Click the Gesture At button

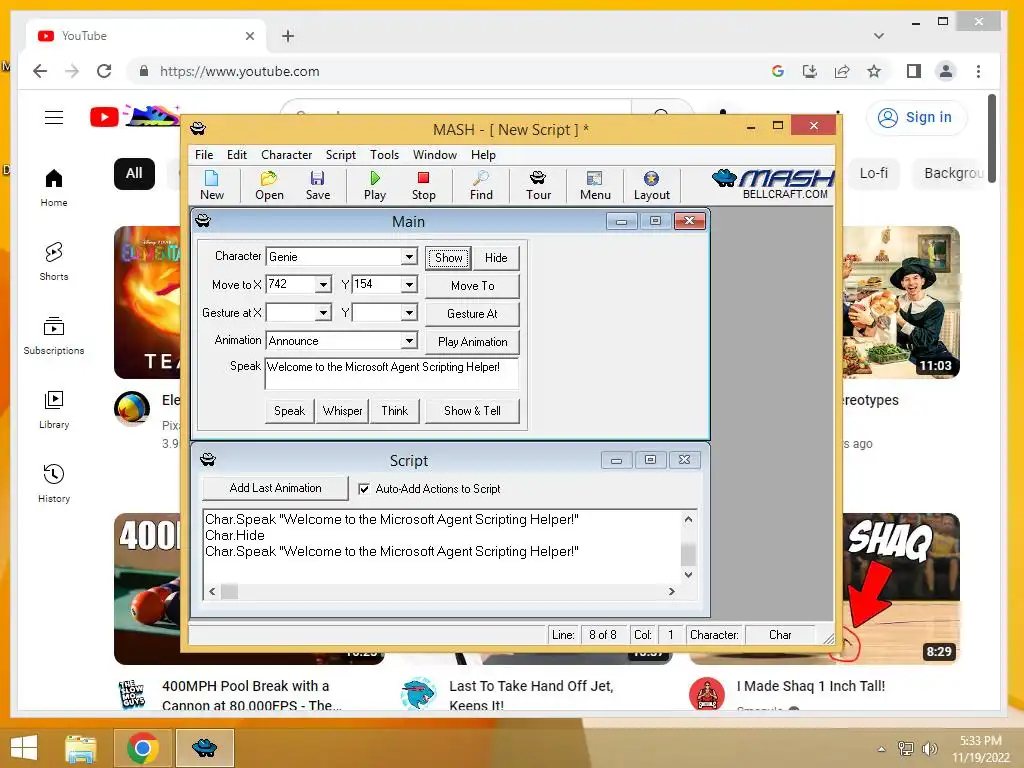(472, 313)
